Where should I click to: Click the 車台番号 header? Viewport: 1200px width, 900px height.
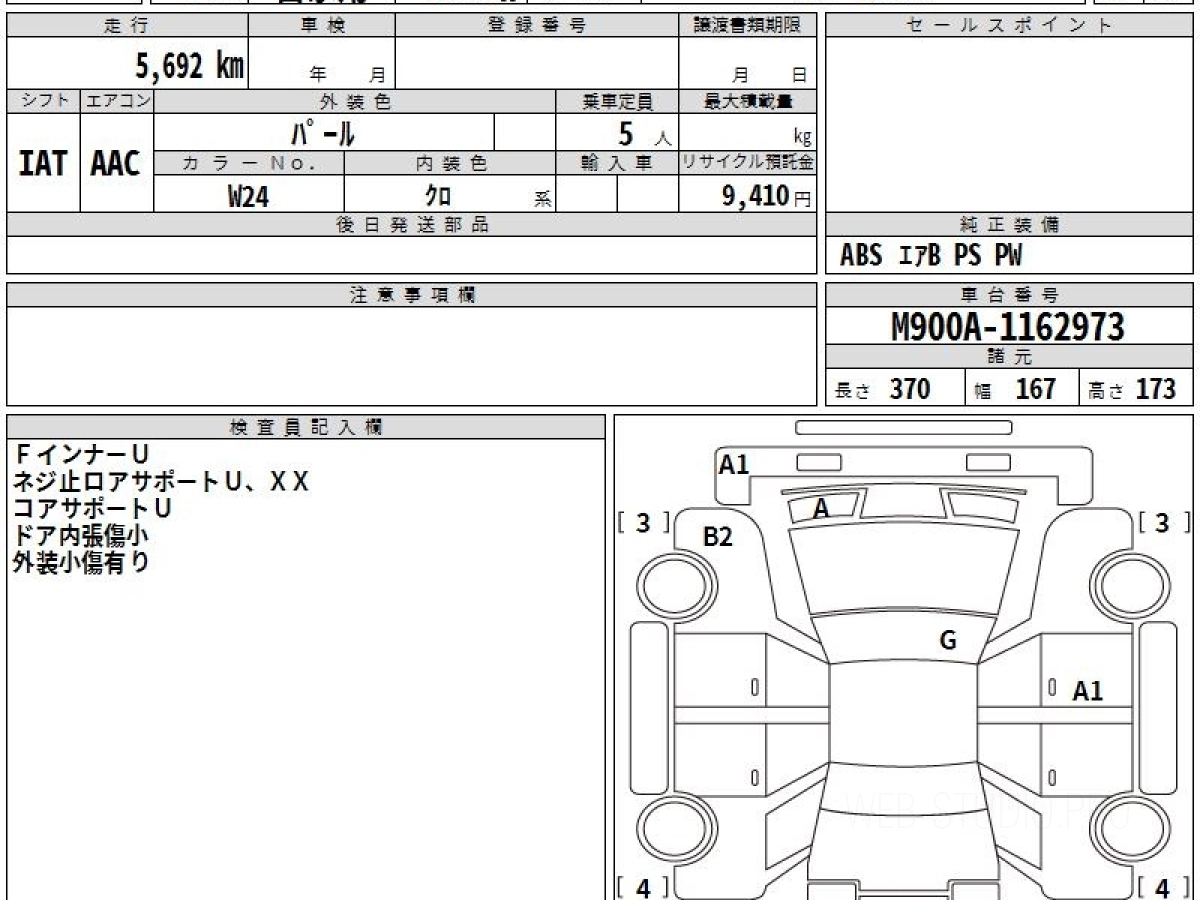pos(1009,295)
